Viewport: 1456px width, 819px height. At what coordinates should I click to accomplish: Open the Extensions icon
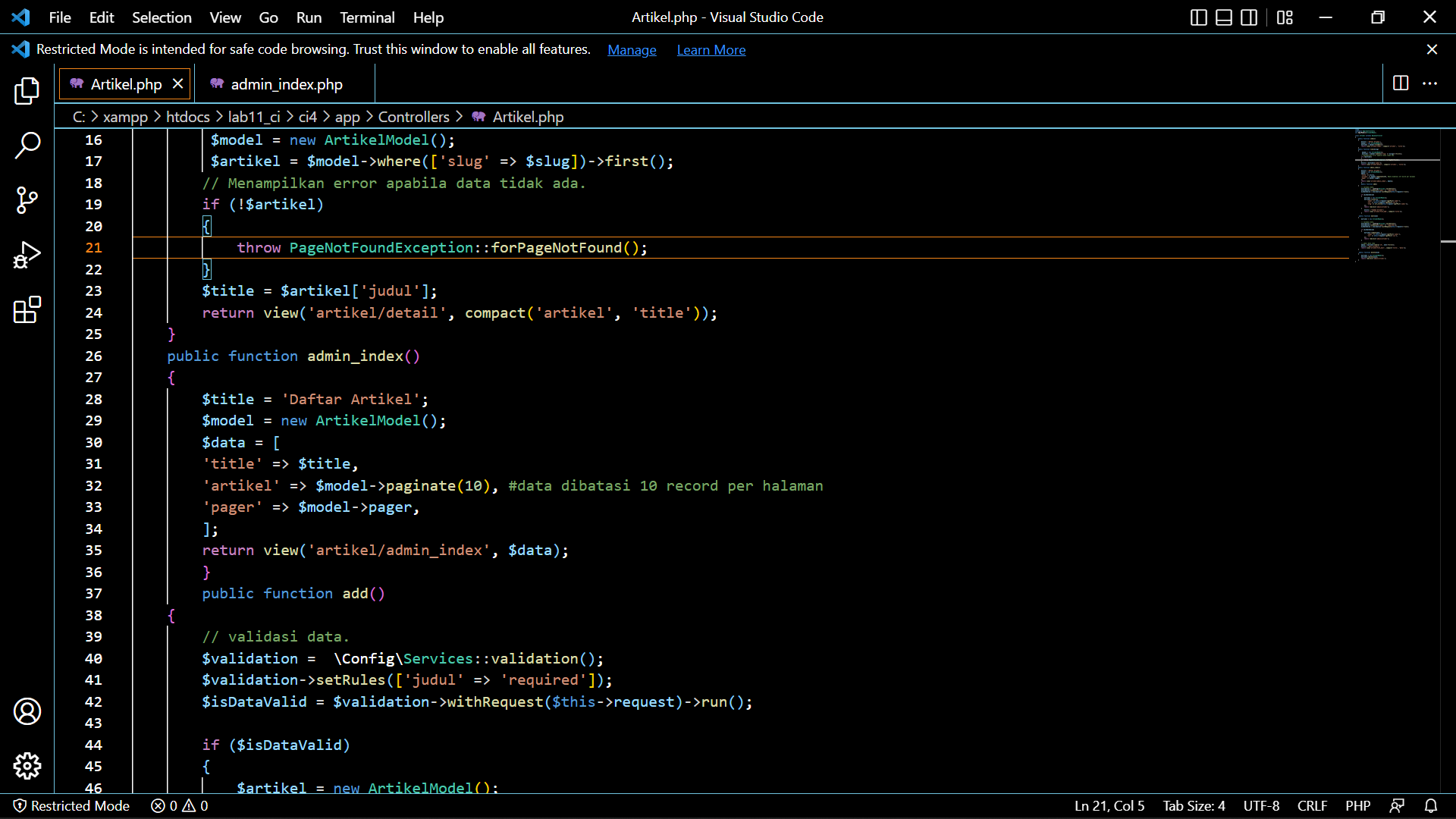pyautogui.click(x=27, y=310)
